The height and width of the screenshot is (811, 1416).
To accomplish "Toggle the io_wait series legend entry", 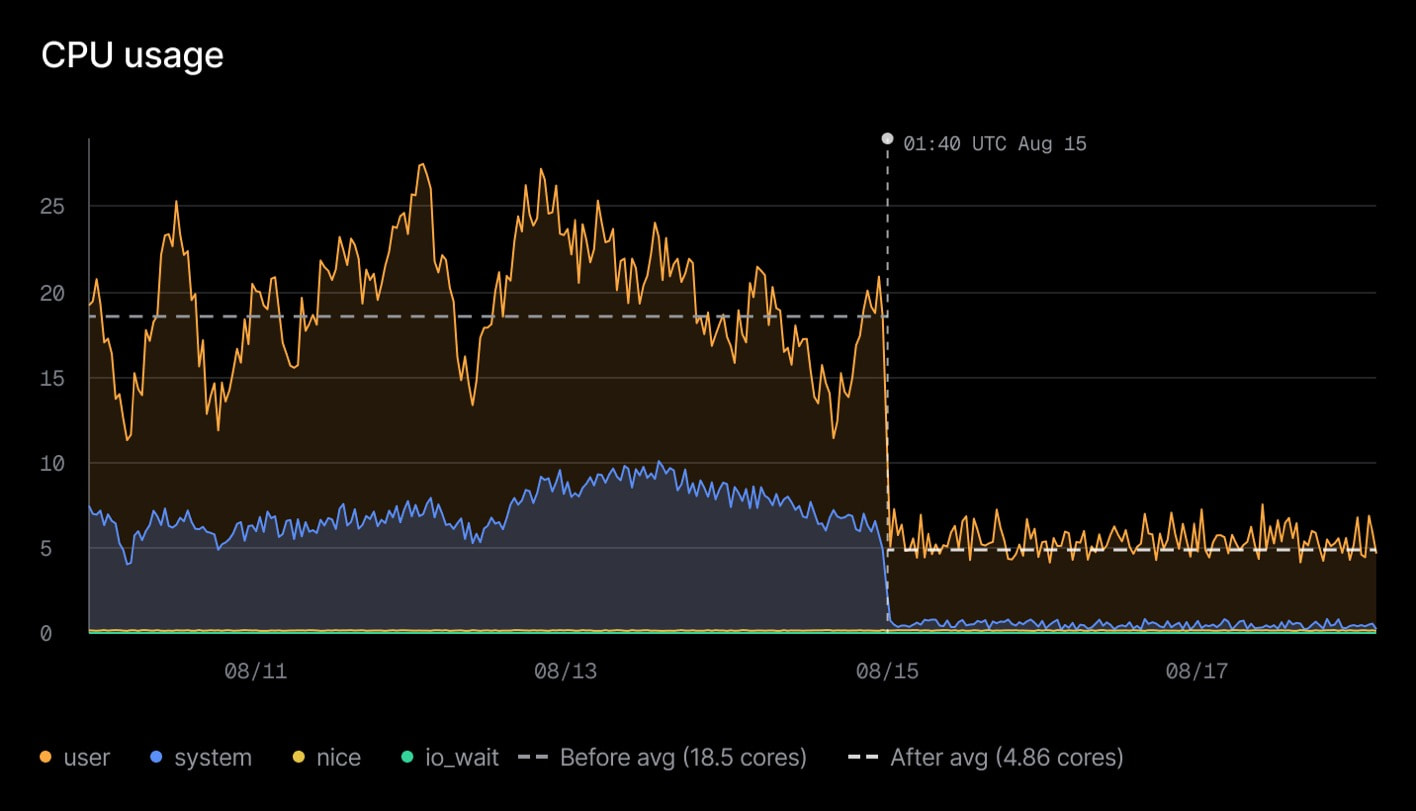I will tap(449, 757).
